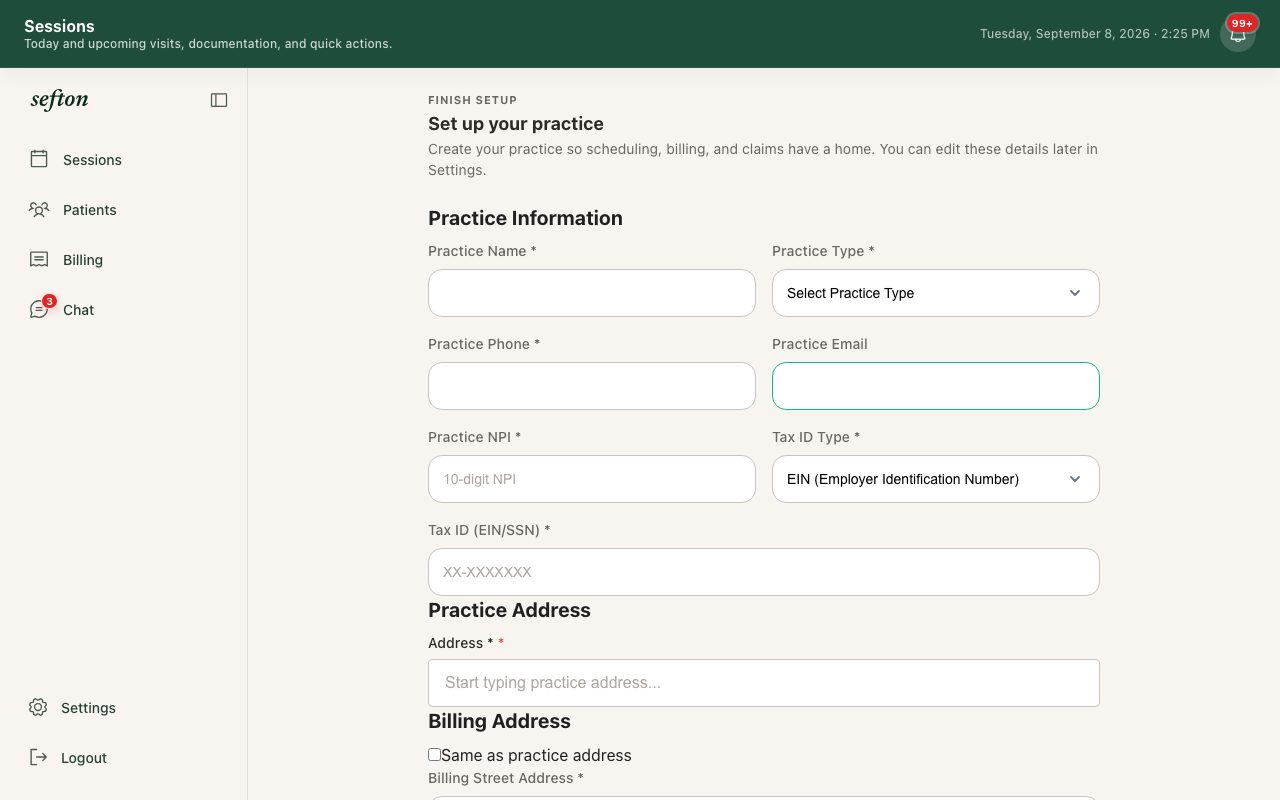Click the Logout arrow icon

click(38, 757)
